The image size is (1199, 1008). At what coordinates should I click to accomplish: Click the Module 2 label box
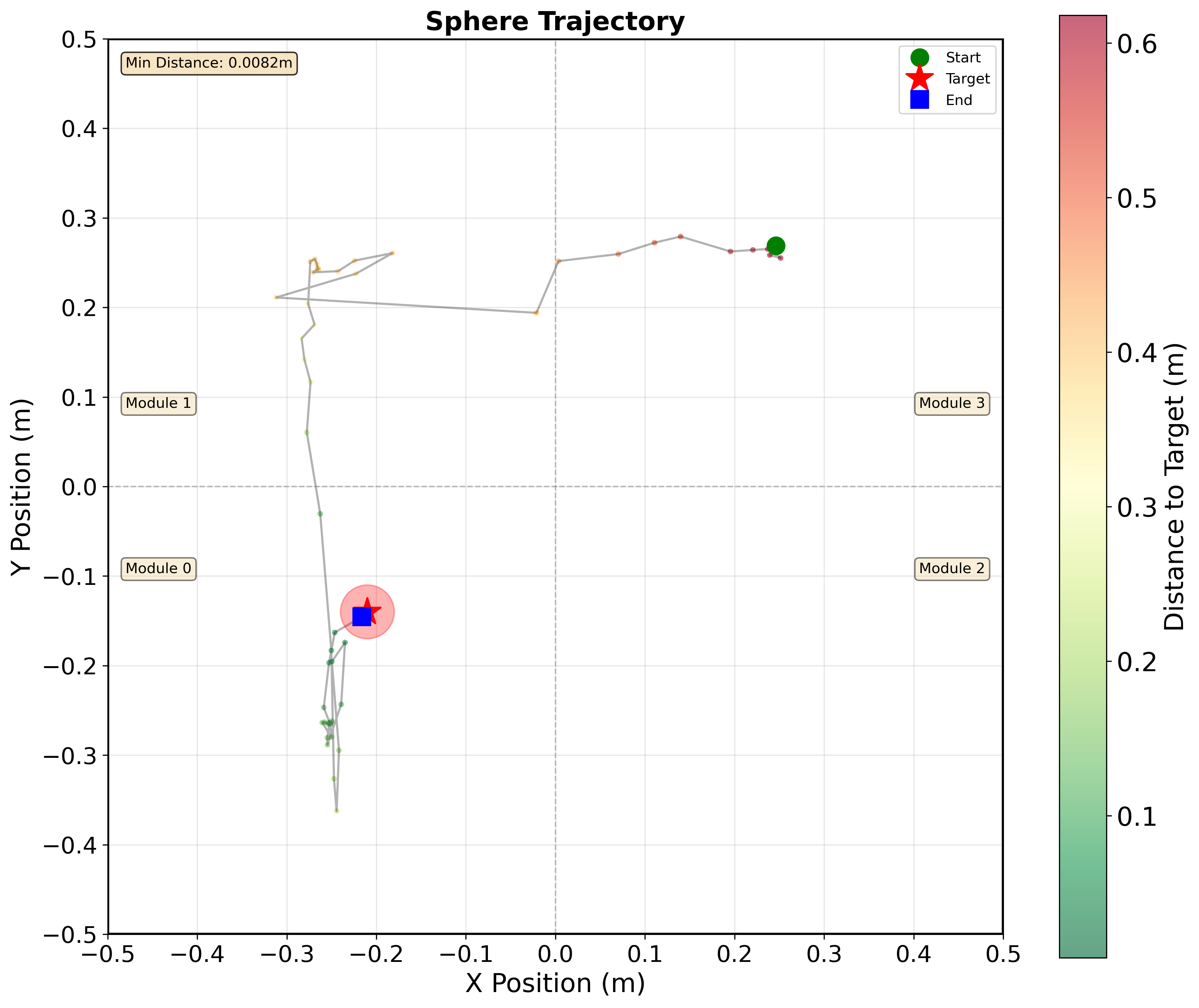point(952,569)
